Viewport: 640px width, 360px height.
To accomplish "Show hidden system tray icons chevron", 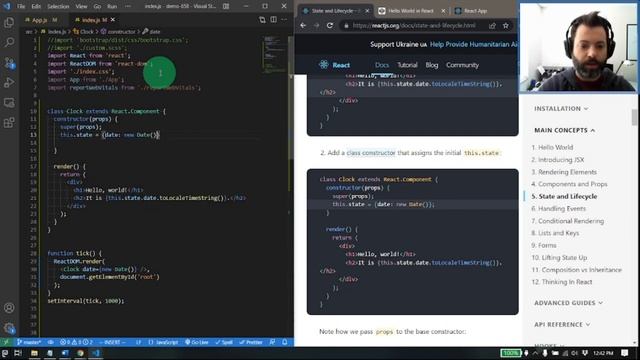I will pyautogui.click(x=535, y=353).
